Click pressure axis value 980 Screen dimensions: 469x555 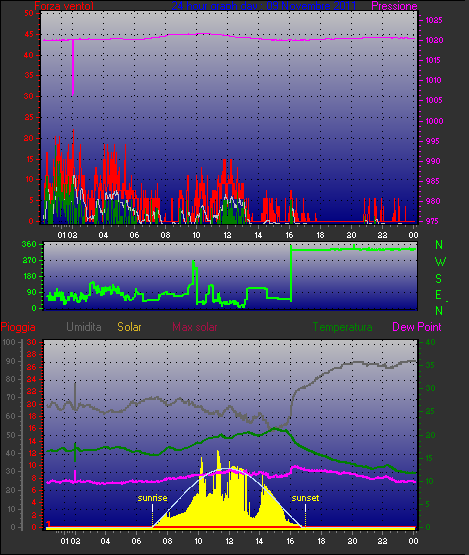pos(433,201)
